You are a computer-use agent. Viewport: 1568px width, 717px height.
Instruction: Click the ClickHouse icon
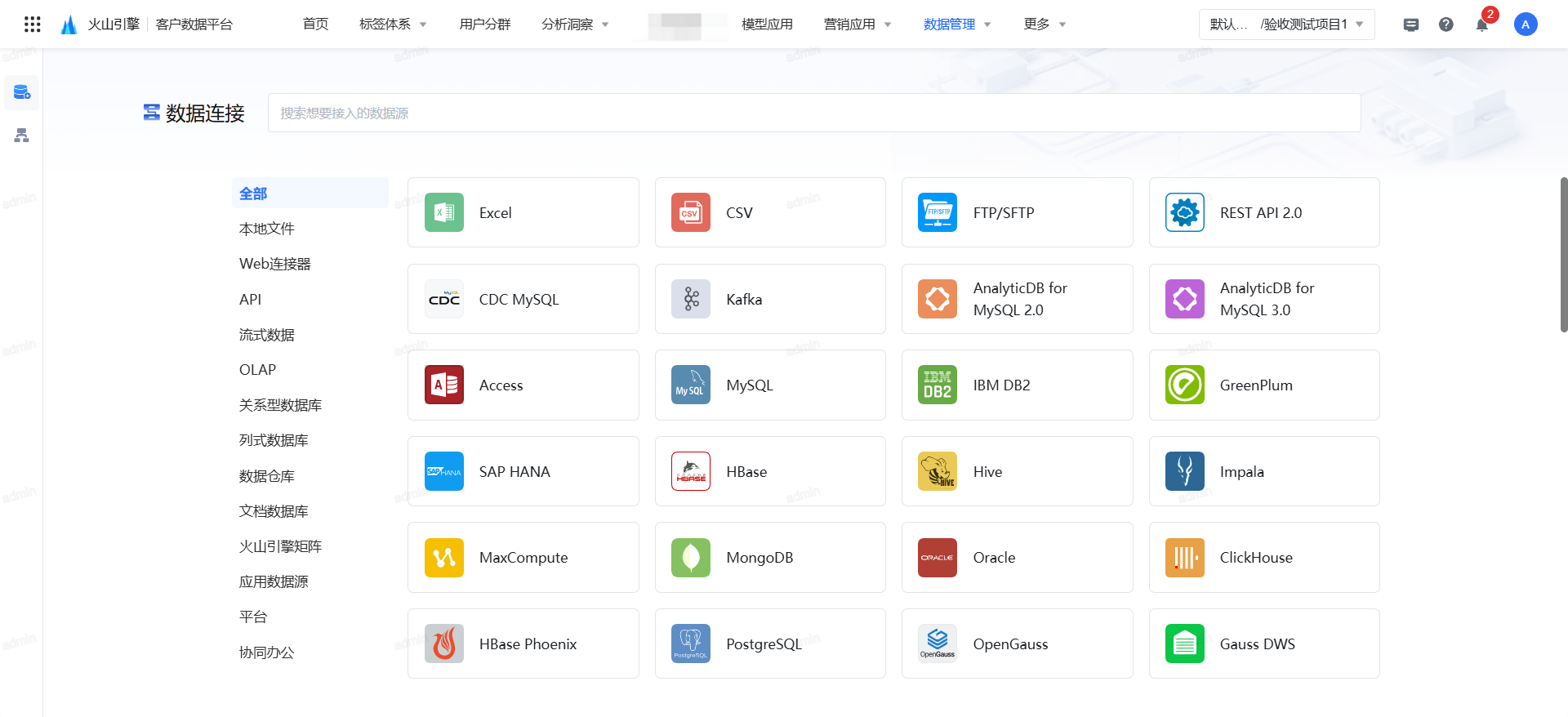pyautogui.click(x=1185, y=558)
